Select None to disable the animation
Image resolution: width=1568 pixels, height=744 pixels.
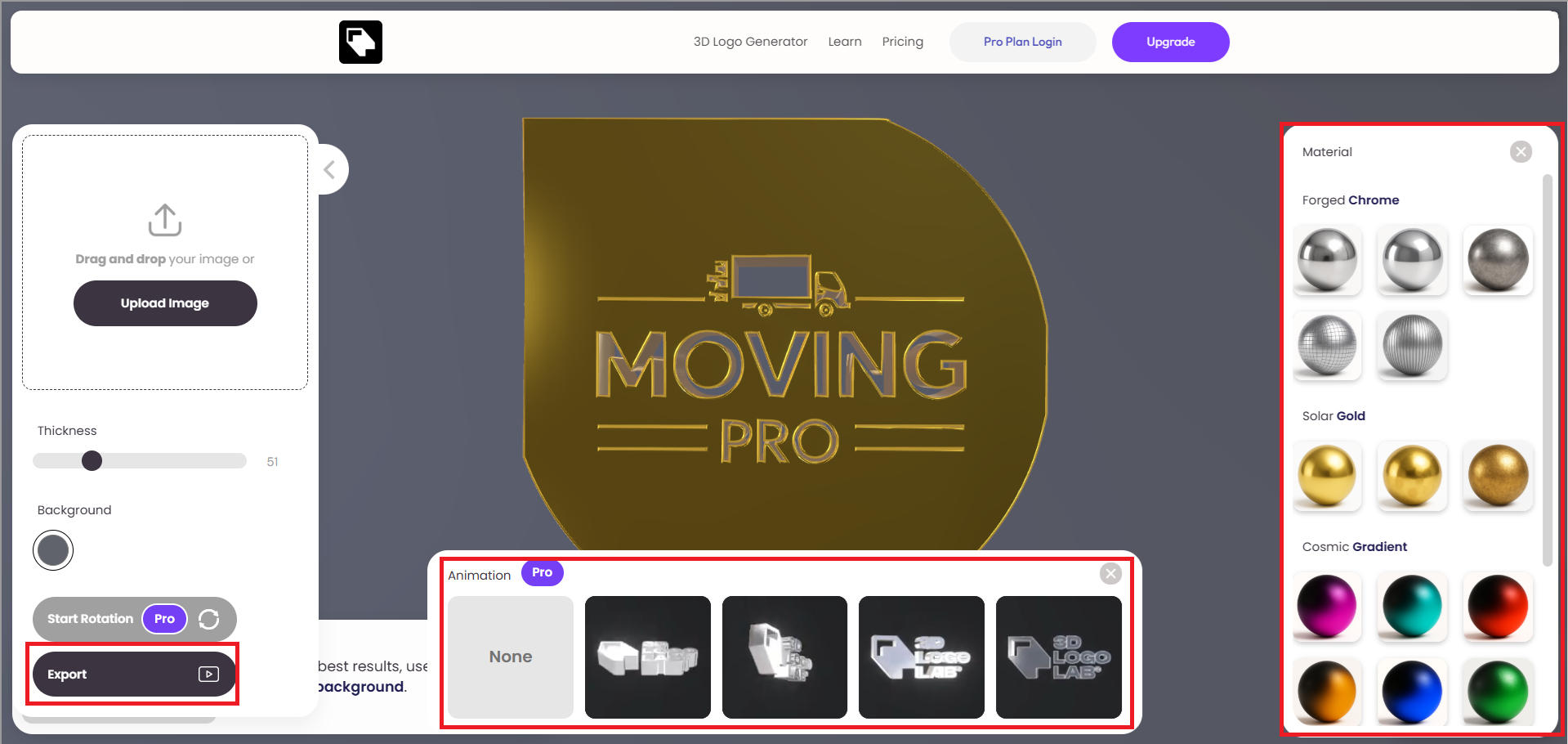tap(510, 657)
